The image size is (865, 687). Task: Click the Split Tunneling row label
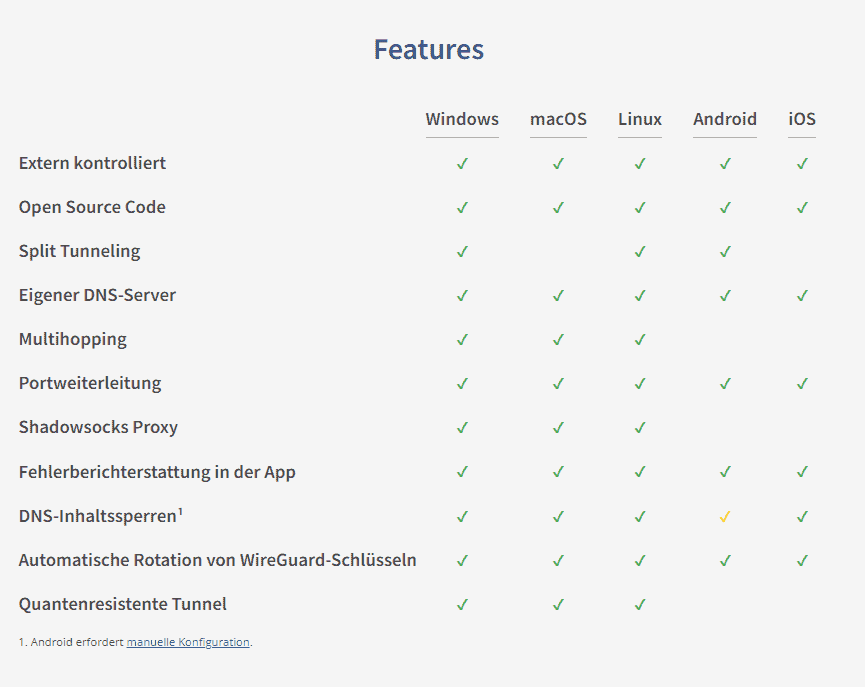click(79, 252)
